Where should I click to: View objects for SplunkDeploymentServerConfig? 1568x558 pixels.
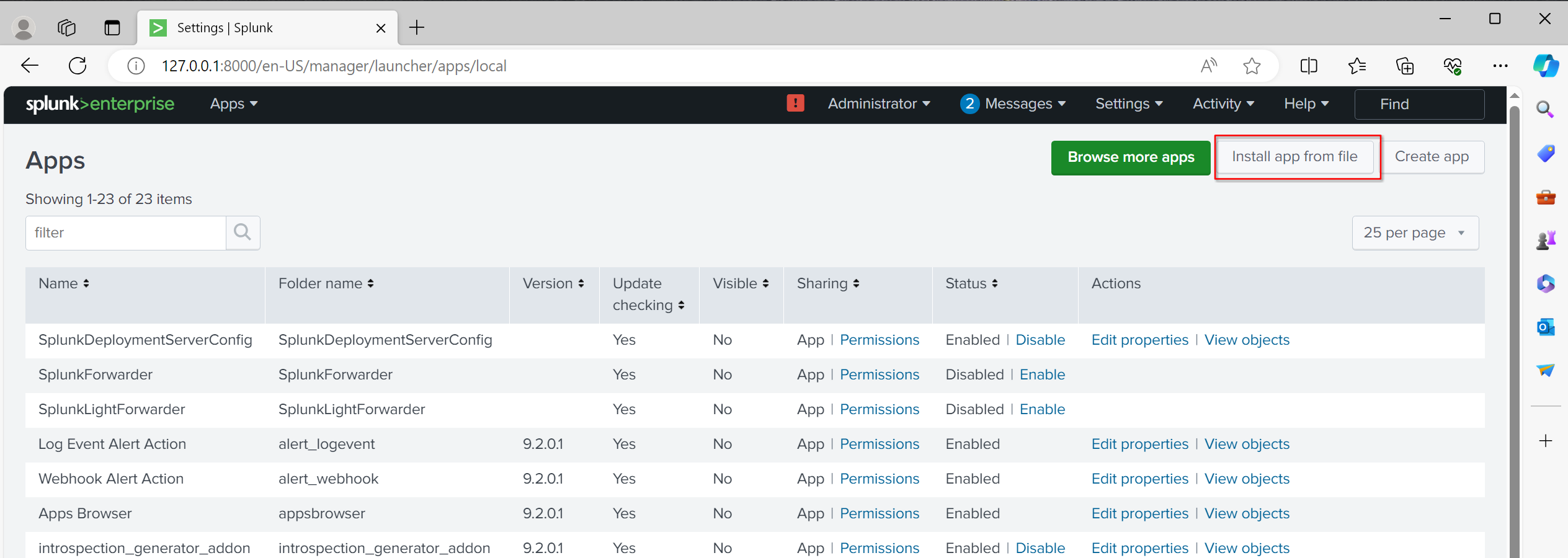click(x=1247, y=340)
